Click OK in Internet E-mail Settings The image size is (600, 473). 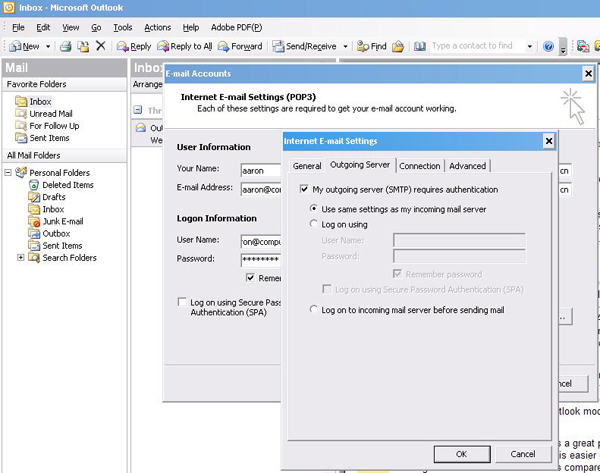tap(462, 454)
